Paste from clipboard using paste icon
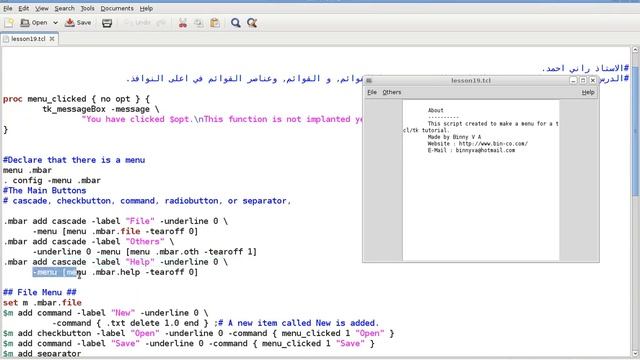The image size is (640, 360). pos(215,23)
